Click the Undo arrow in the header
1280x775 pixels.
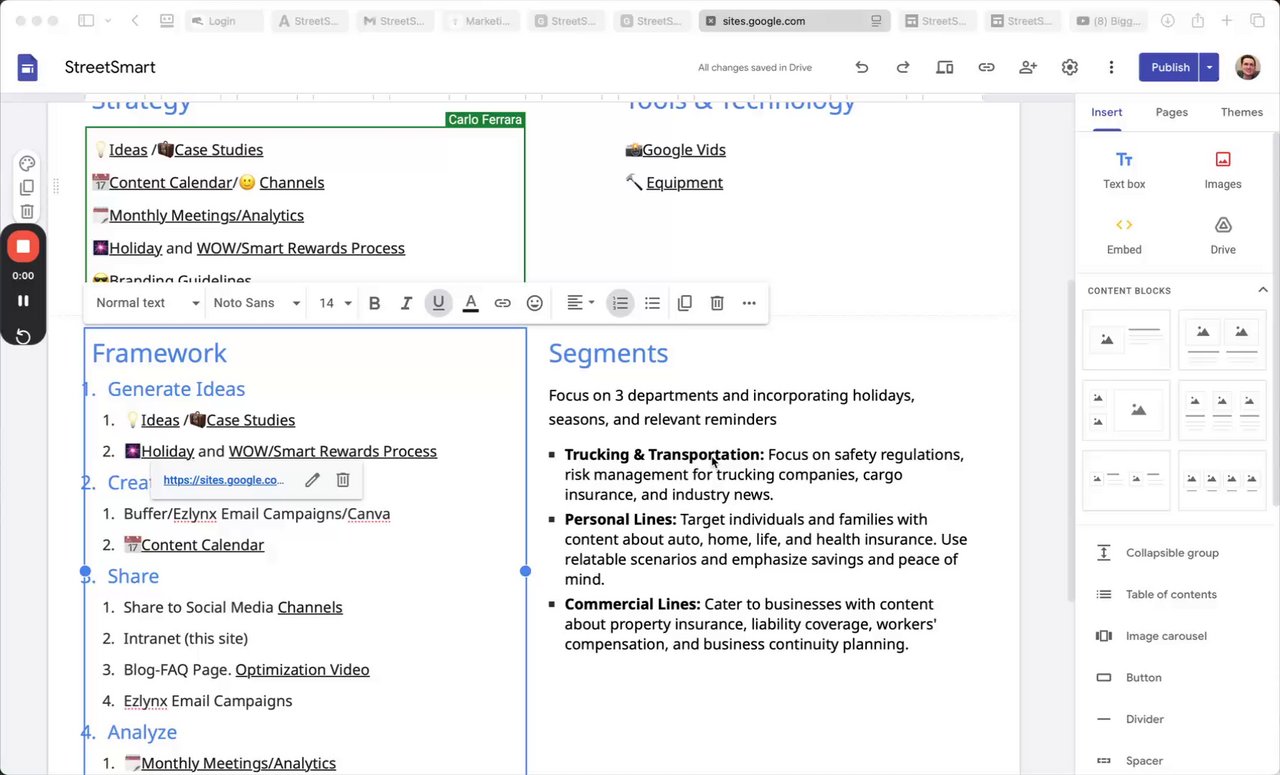(861, 67)
